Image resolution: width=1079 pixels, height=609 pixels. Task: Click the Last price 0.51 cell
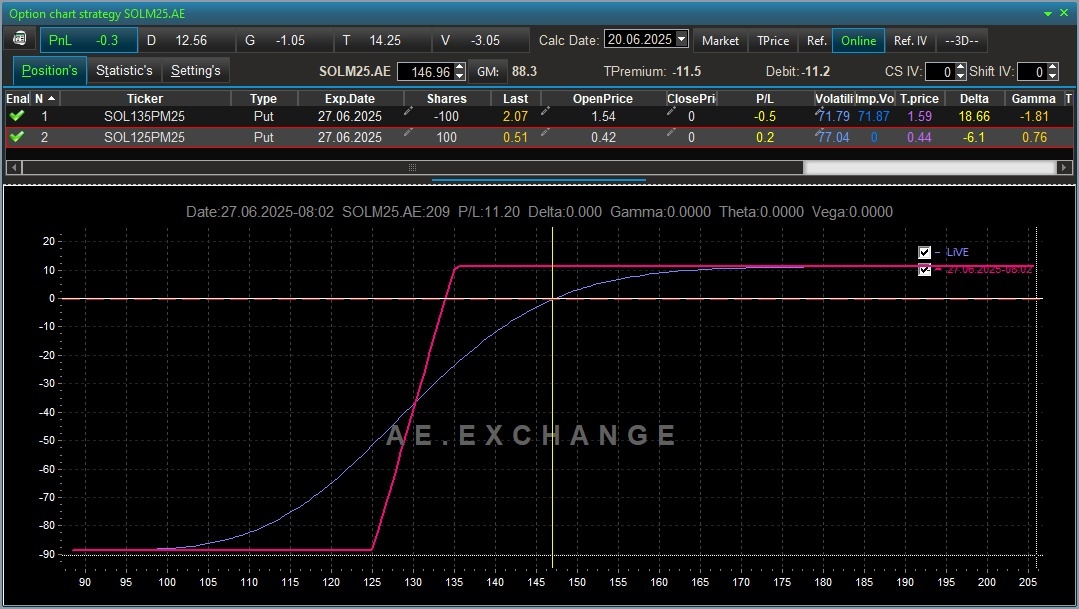515,137
